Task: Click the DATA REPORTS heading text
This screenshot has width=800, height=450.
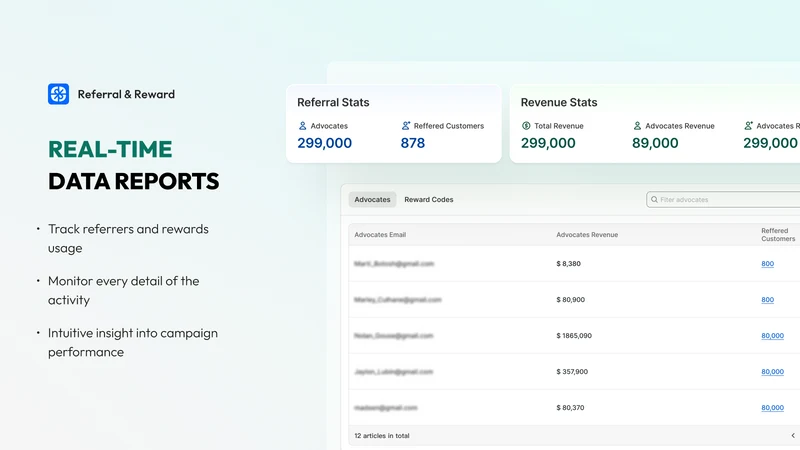Action: tap(134, 181)
